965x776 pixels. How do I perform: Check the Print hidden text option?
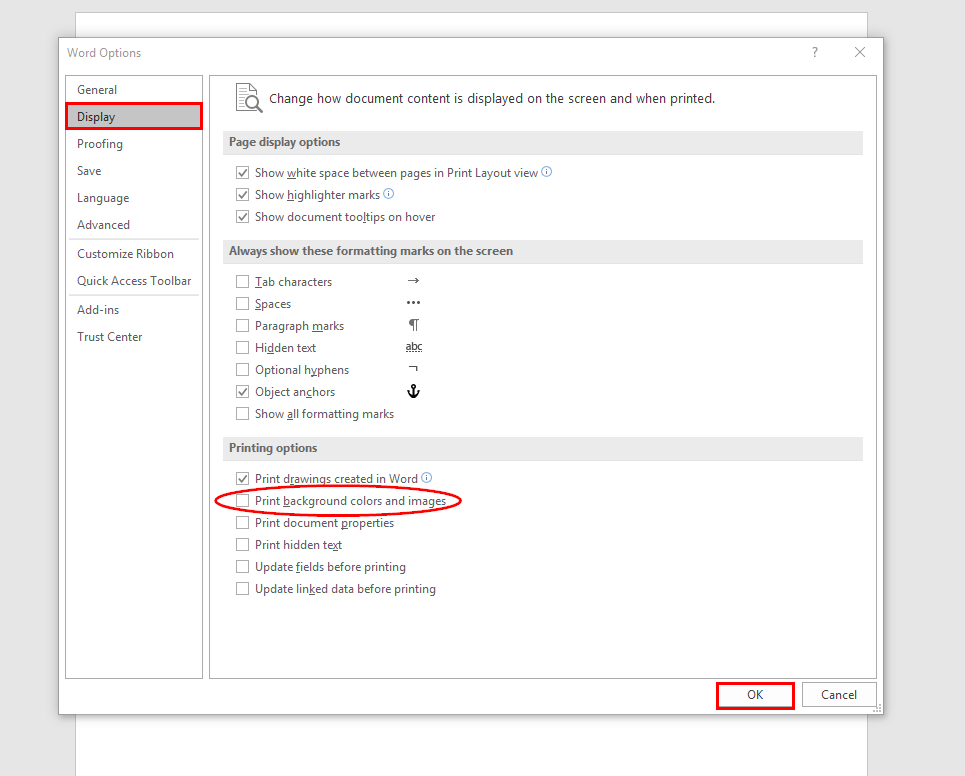pos(242,544)
